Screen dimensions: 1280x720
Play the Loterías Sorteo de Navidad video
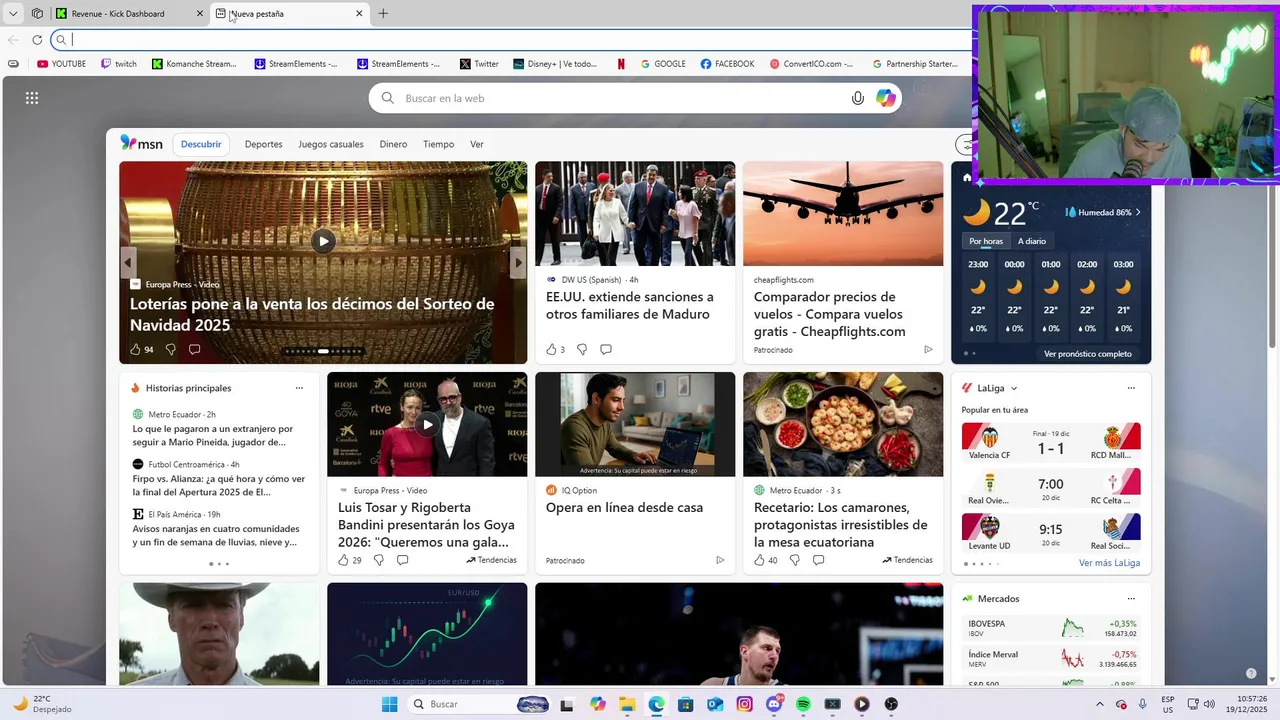[x=323, y=240]
